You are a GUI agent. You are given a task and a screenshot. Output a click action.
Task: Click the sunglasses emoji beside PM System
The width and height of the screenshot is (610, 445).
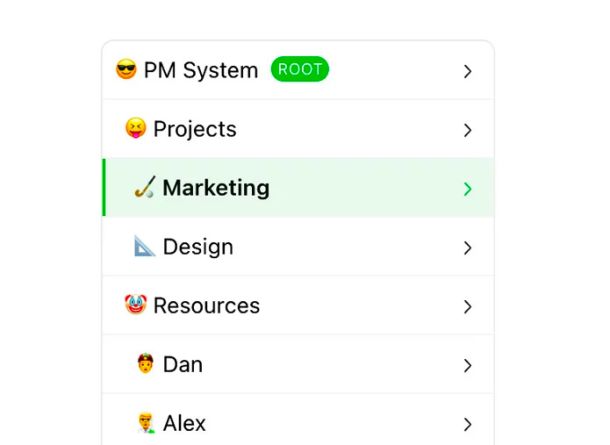pyautogui.click(x=126, y=69)
